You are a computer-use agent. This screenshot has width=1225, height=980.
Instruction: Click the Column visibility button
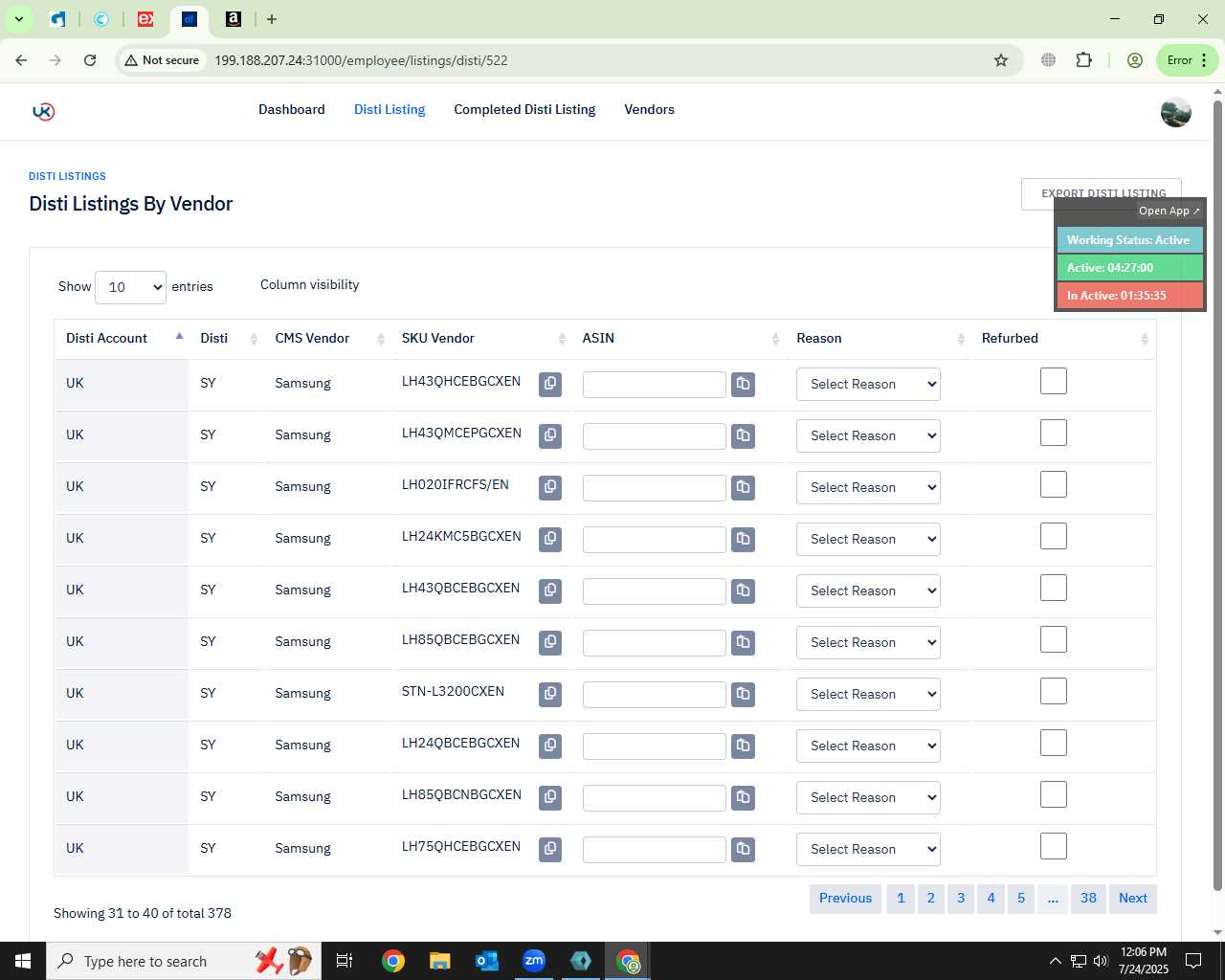click(x=310, y=285)
